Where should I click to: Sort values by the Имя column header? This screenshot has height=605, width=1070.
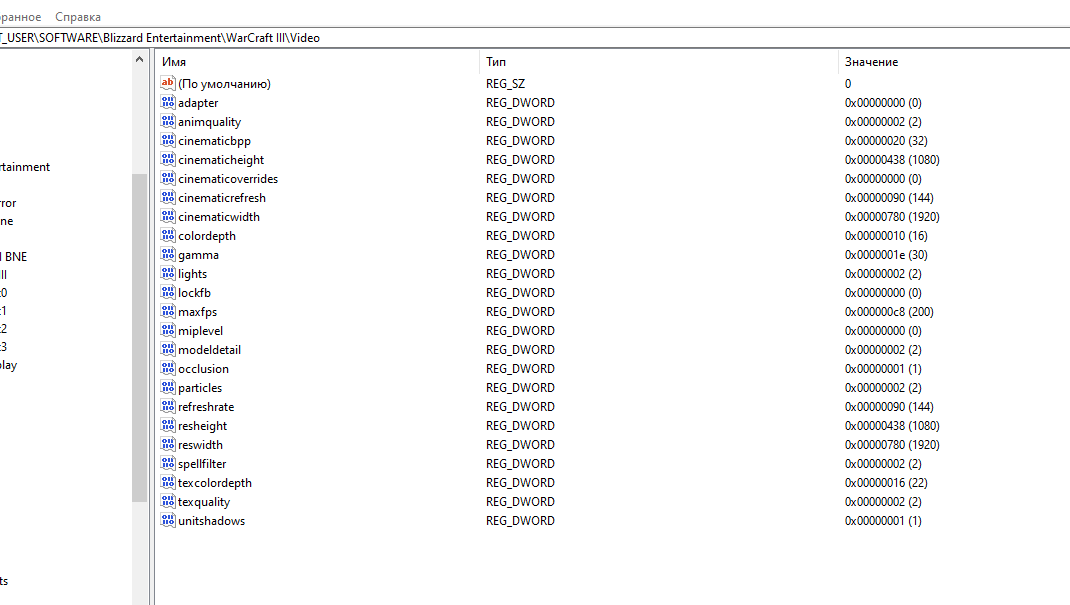click(317, 61)
